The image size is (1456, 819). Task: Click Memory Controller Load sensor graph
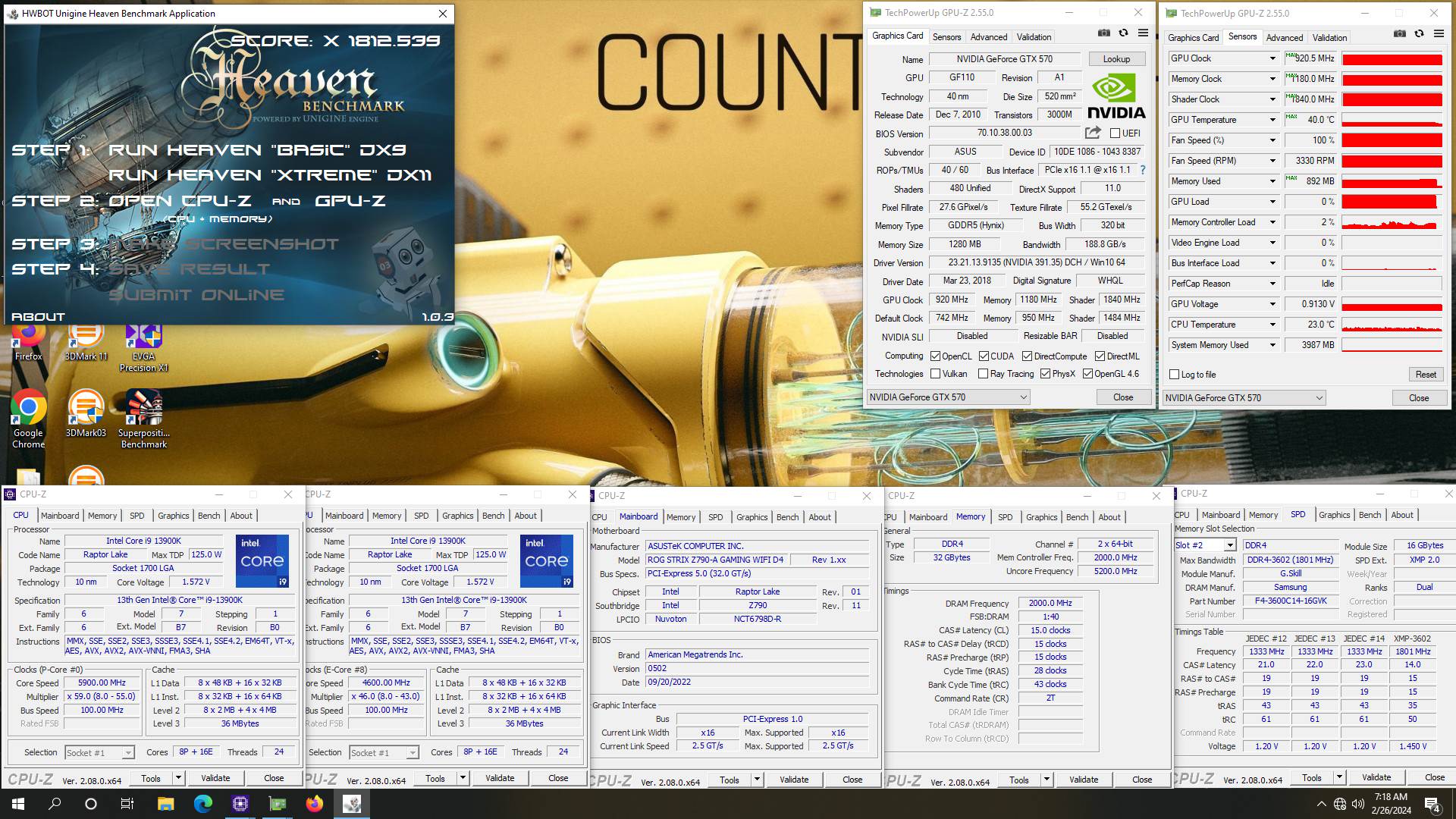pos(1392,222)
